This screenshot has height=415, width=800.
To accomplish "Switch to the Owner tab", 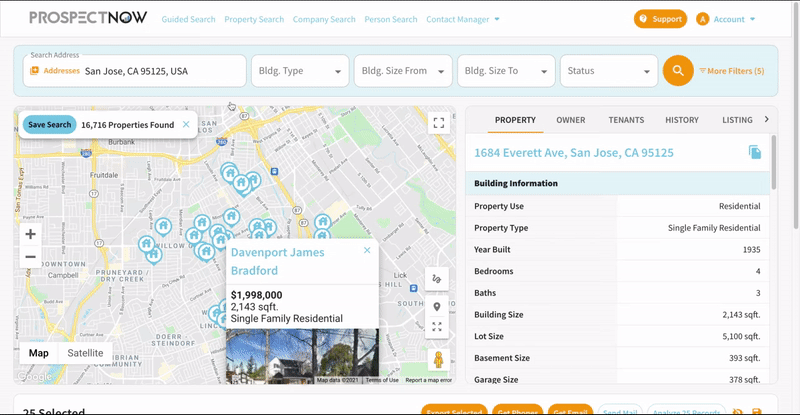I will coord(571,120).
